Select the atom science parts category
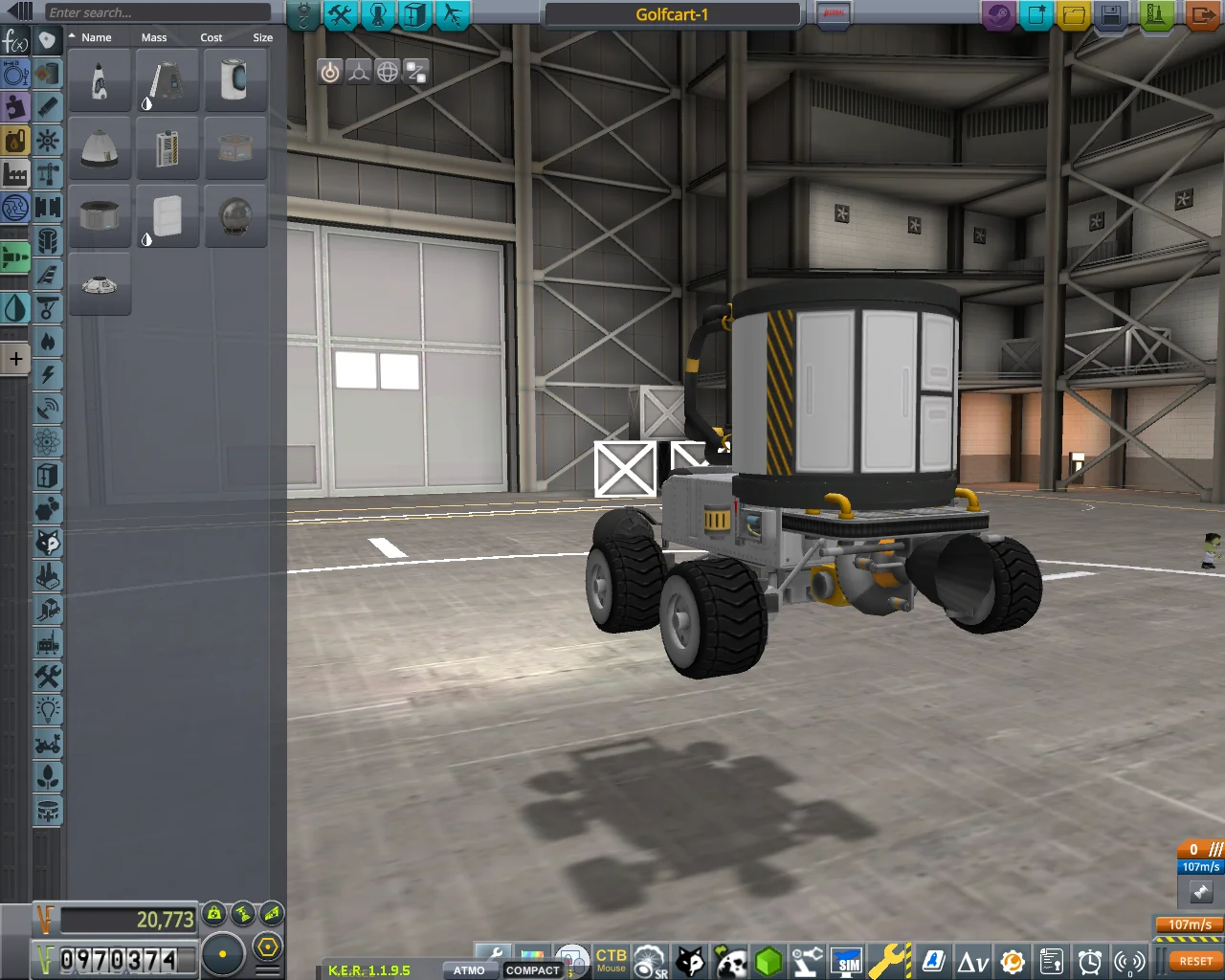 click(x=48, y=442)
